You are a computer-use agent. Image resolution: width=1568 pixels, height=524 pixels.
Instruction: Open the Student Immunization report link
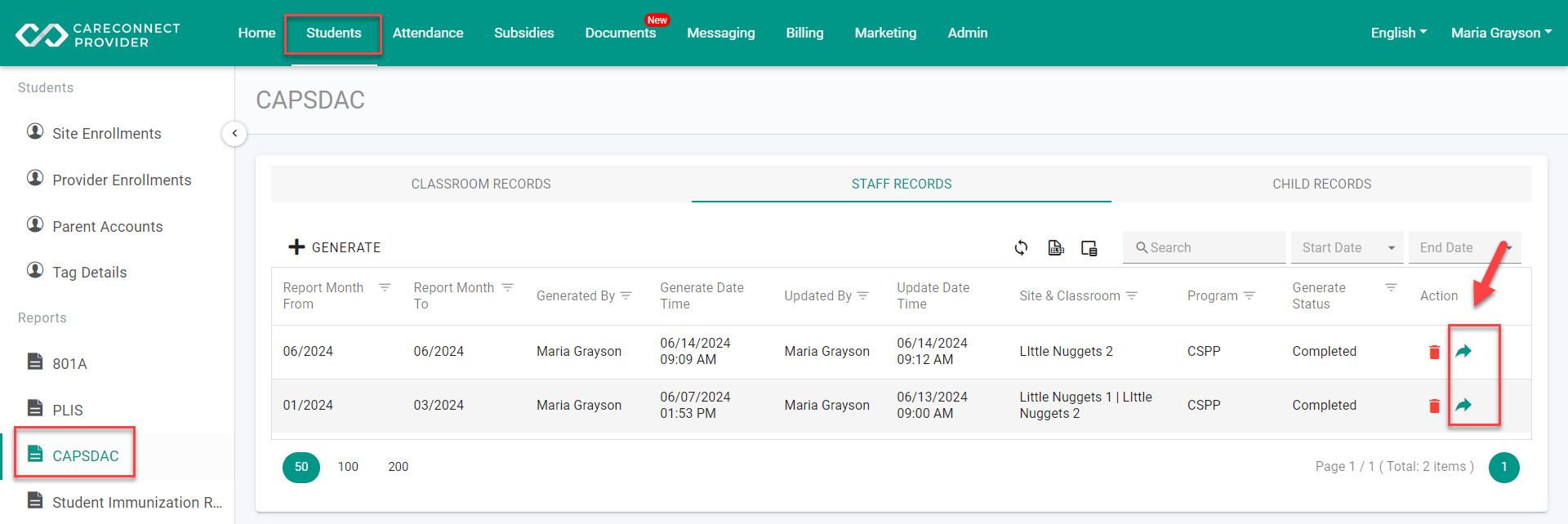tap(137, 503)
